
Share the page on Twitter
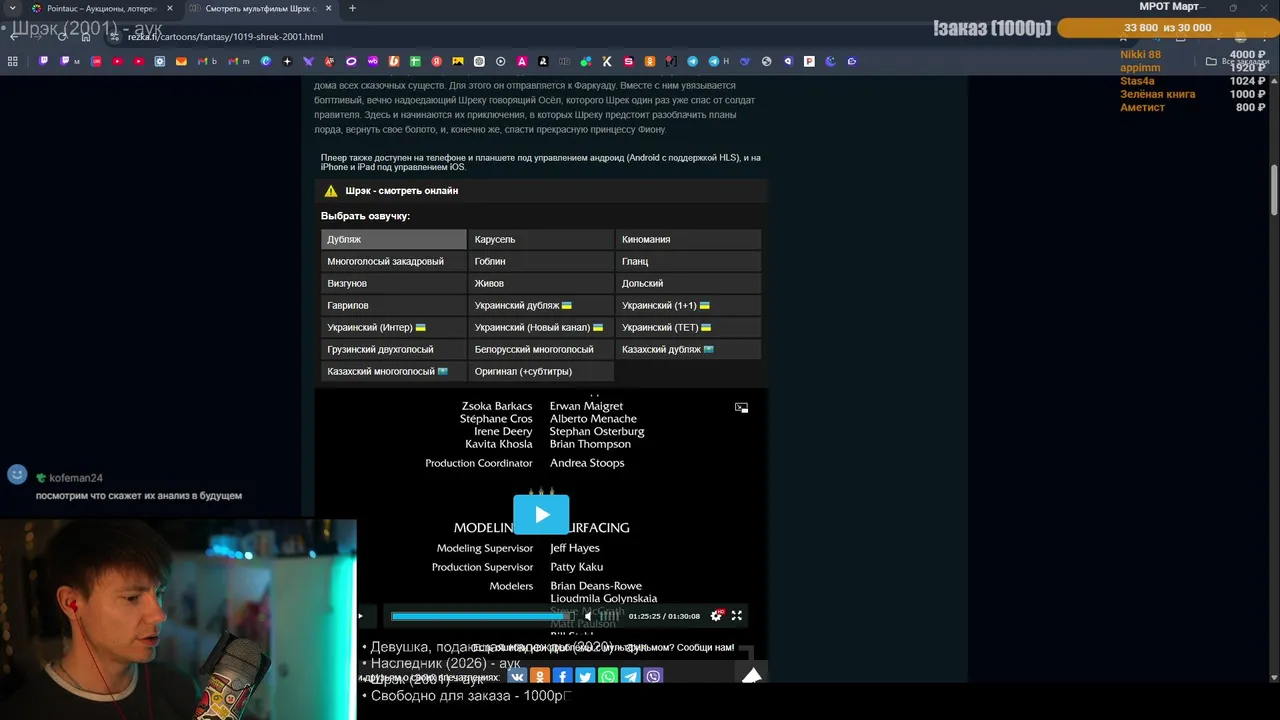[585, 677]
